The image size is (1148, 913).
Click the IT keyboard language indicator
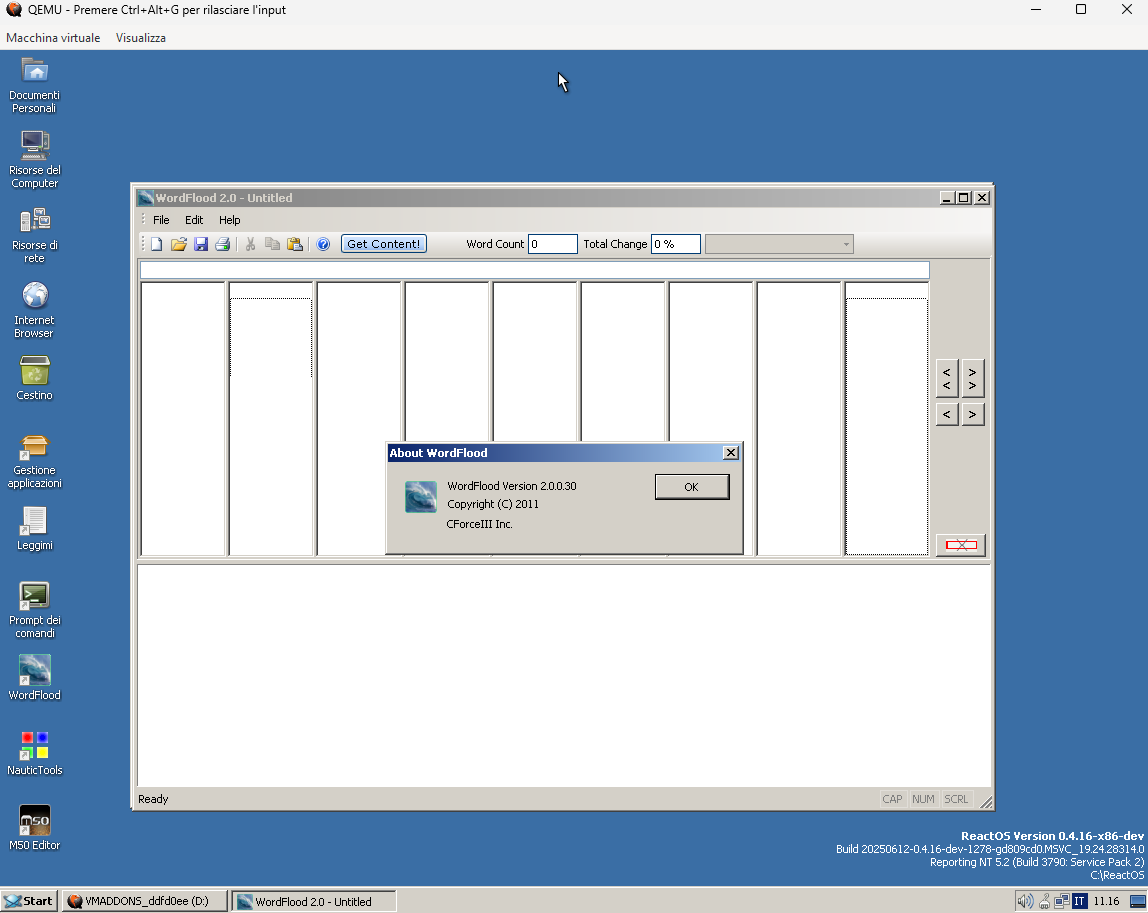point(1079,901)
